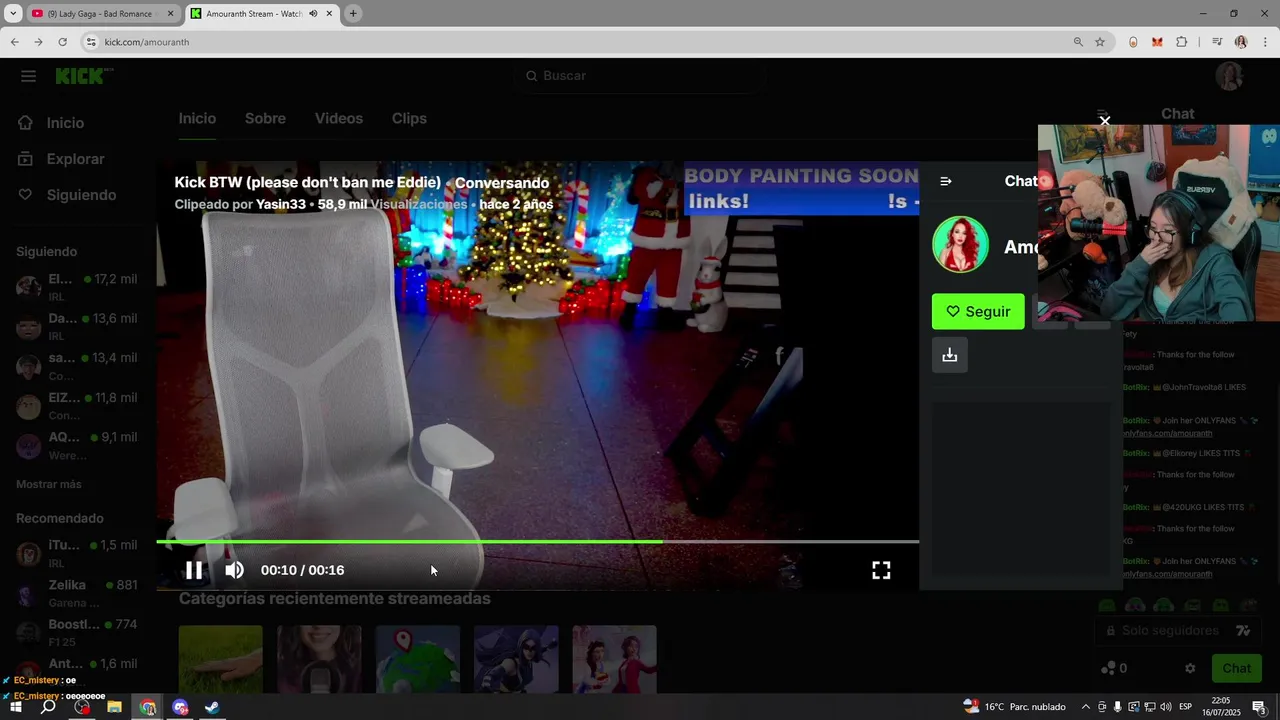This screenshot has width=1280, height=720.
Task: Open chat settings gear icon
Action: pyautogui.click(x=1190, y=668)
